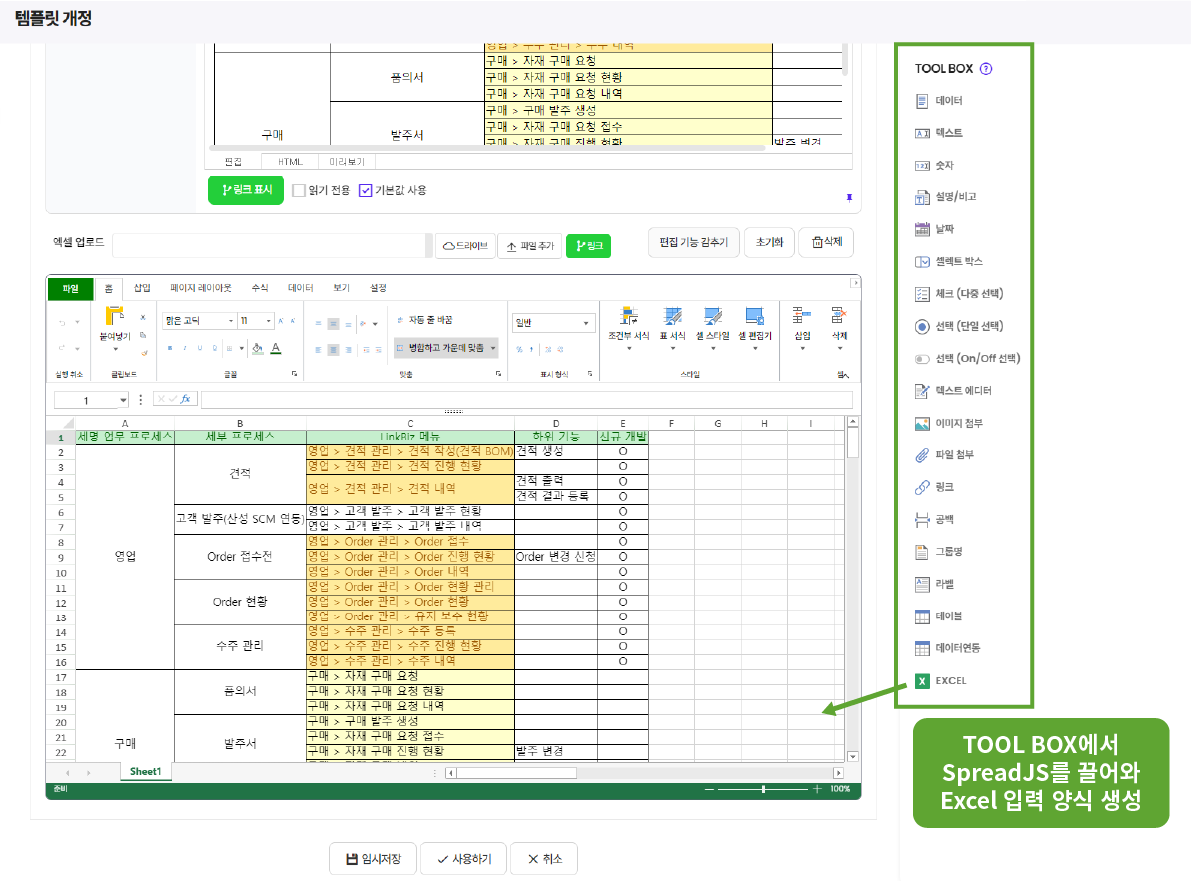
Task: Toggle underline formatting in ribbon
Action: pyautogui.click(x=200, y=349)
